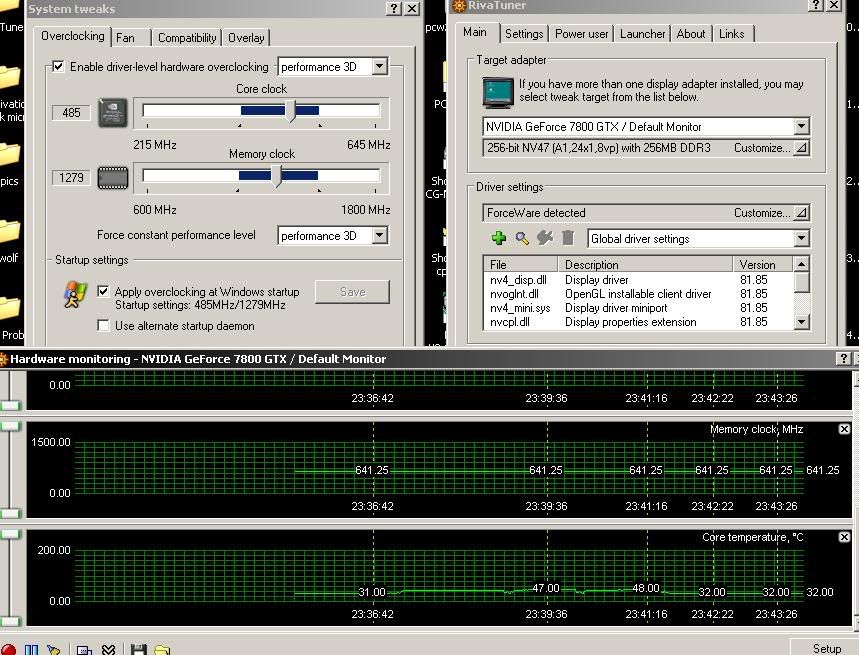Click the Windows startup icon in Startup settings
The height and width of the screenshot is (655, 859).
76,295
